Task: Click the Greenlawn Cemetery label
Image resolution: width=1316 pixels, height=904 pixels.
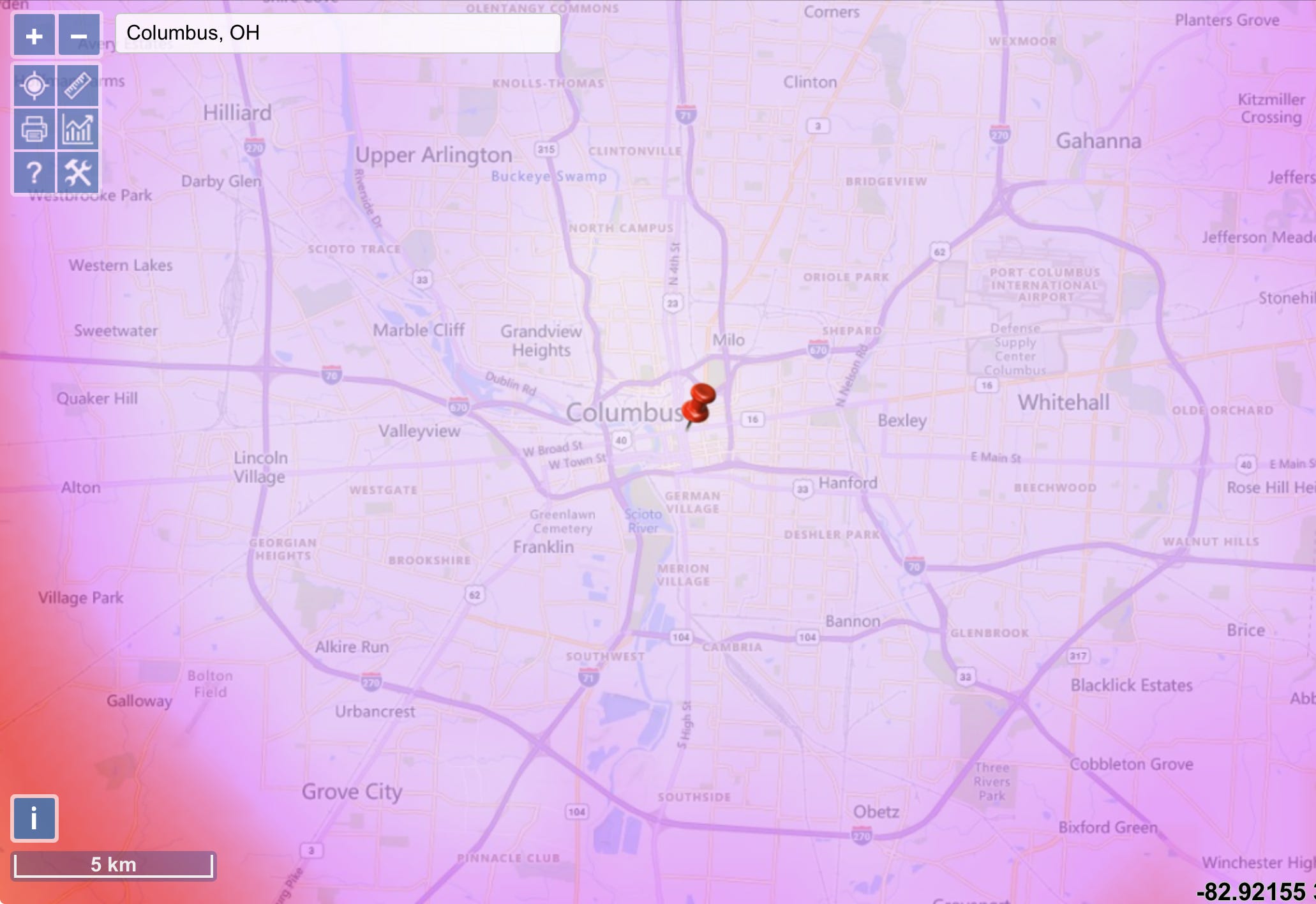Action: pyautogui.click(x=562, y=522)
